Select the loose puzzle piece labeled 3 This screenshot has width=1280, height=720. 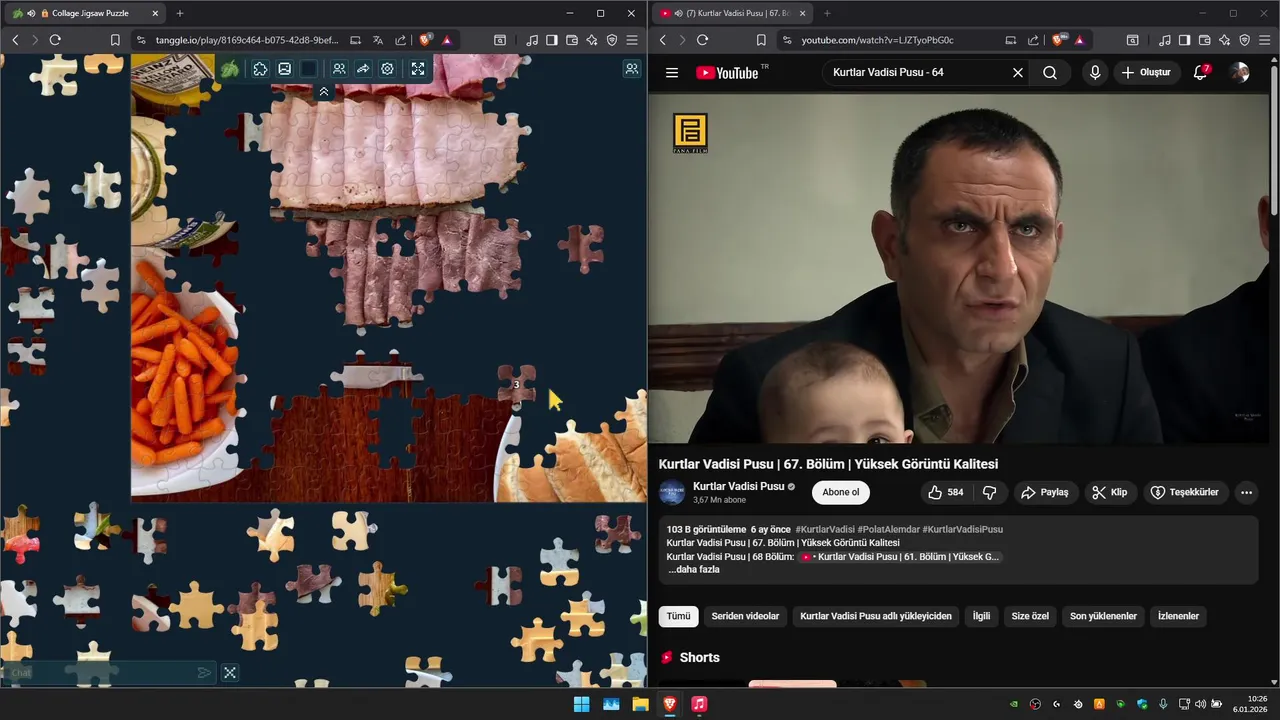pyautogui.click(x=517, y=385)
